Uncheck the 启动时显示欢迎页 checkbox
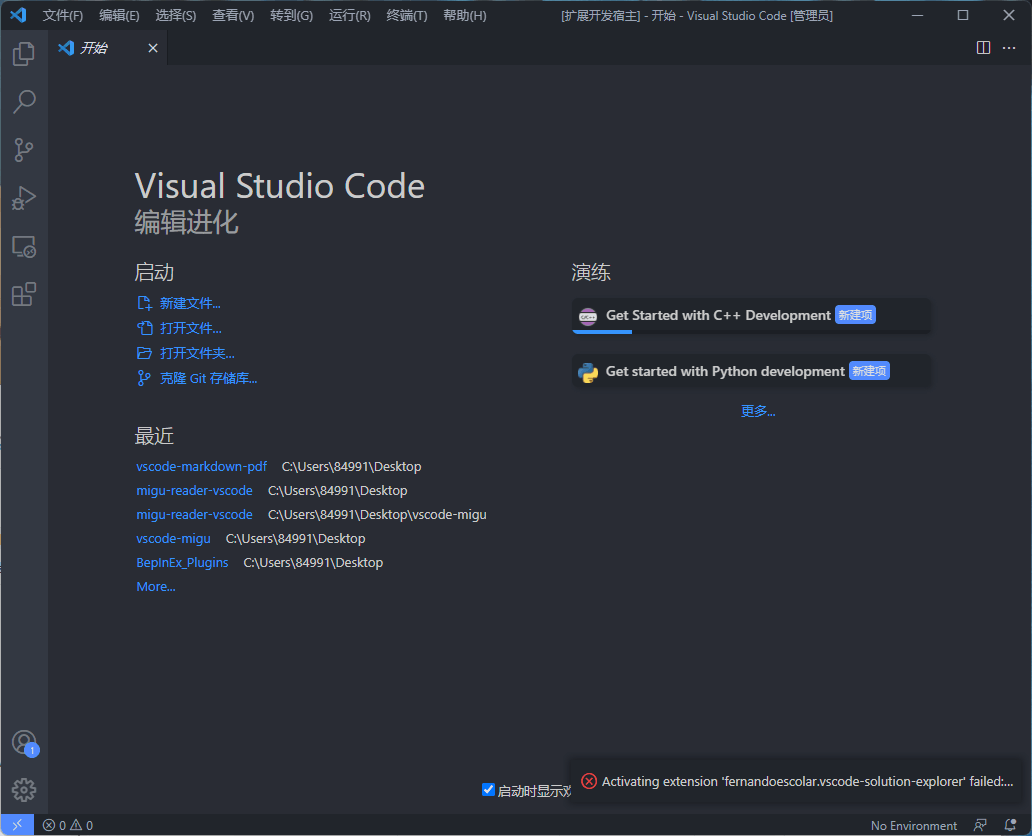 [x=488, y=789]
